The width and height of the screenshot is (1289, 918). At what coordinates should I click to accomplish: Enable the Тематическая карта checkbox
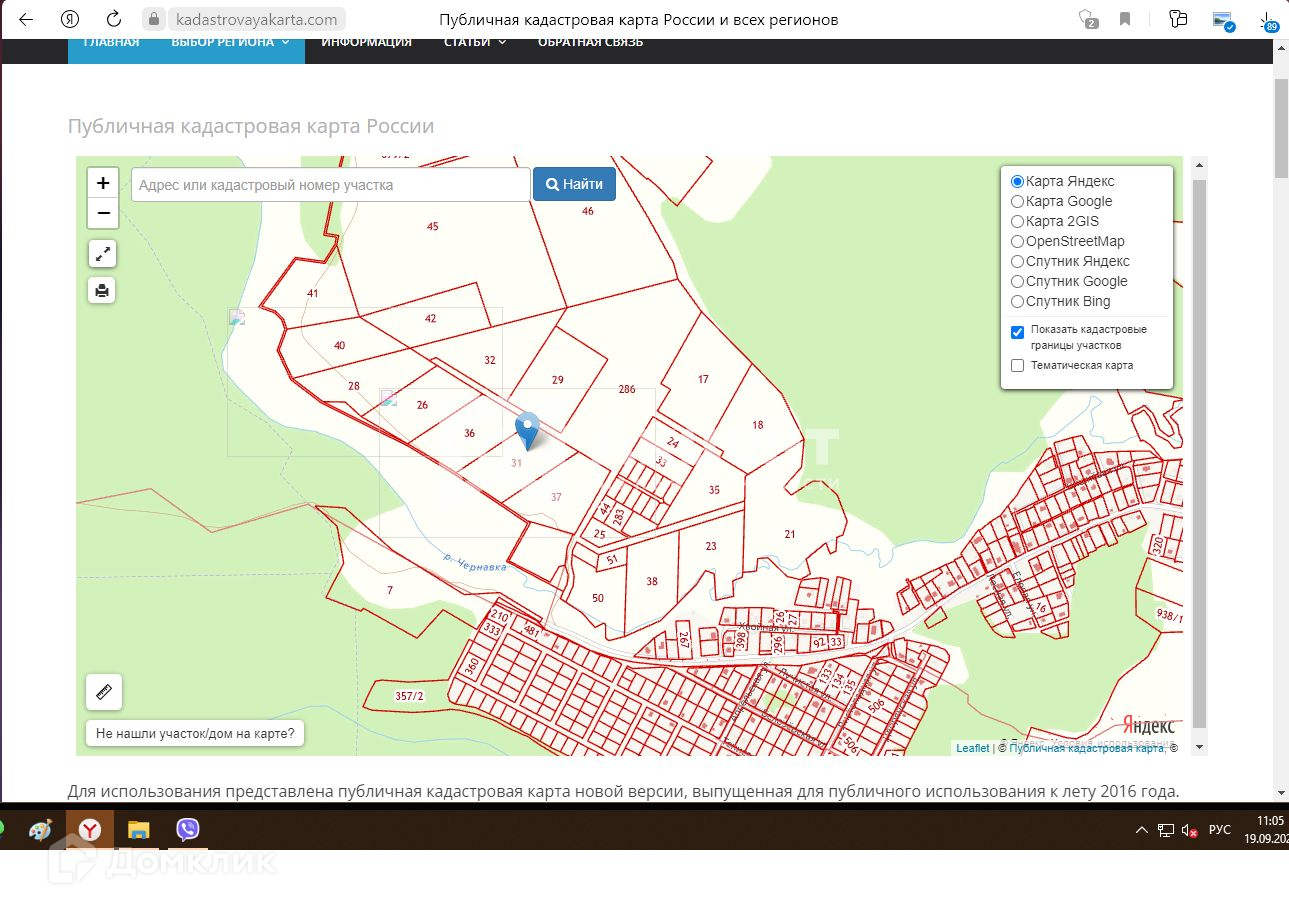(x=1018, y=366)
